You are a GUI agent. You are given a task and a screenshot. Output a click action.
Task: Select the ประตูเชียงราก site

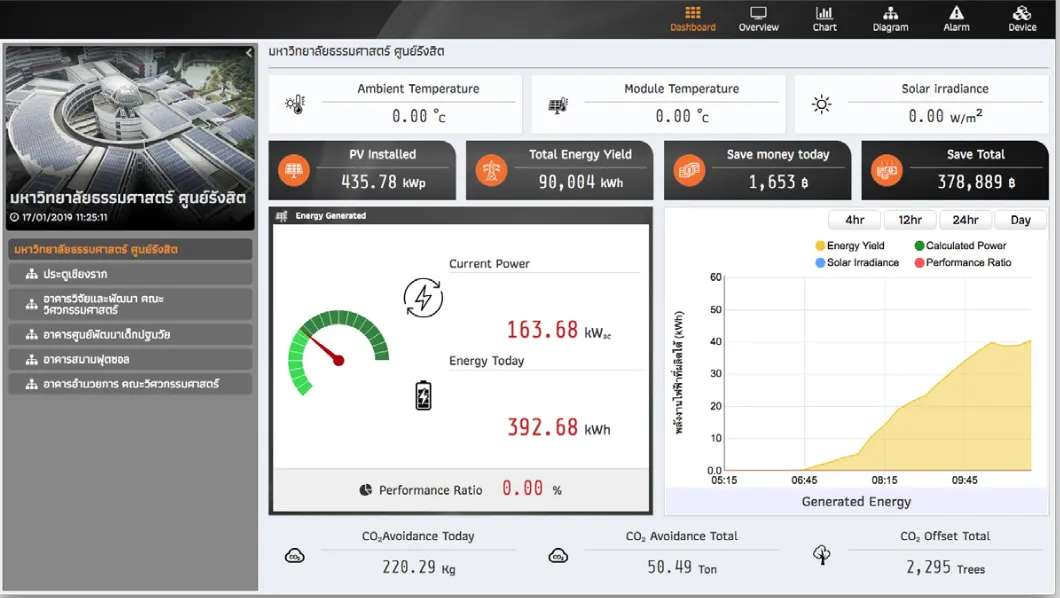tap(130, 274)
